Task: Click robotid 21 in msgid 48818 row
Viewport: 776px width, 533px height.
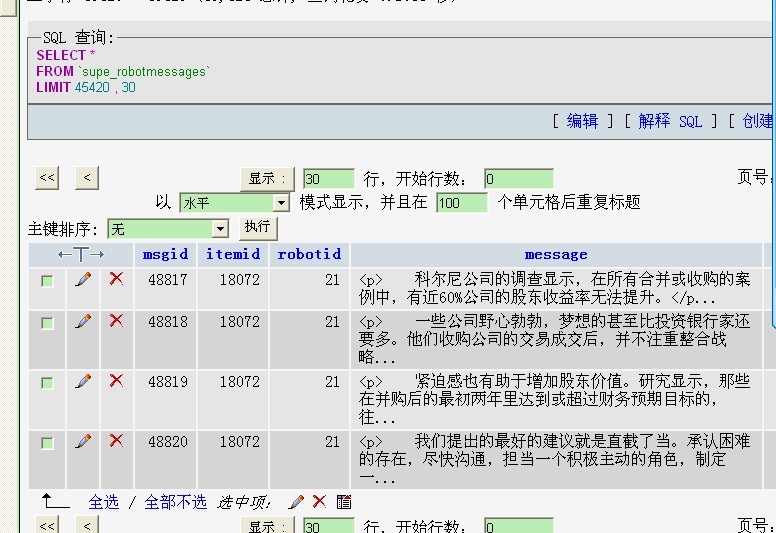Action: (x=332, y=322)
